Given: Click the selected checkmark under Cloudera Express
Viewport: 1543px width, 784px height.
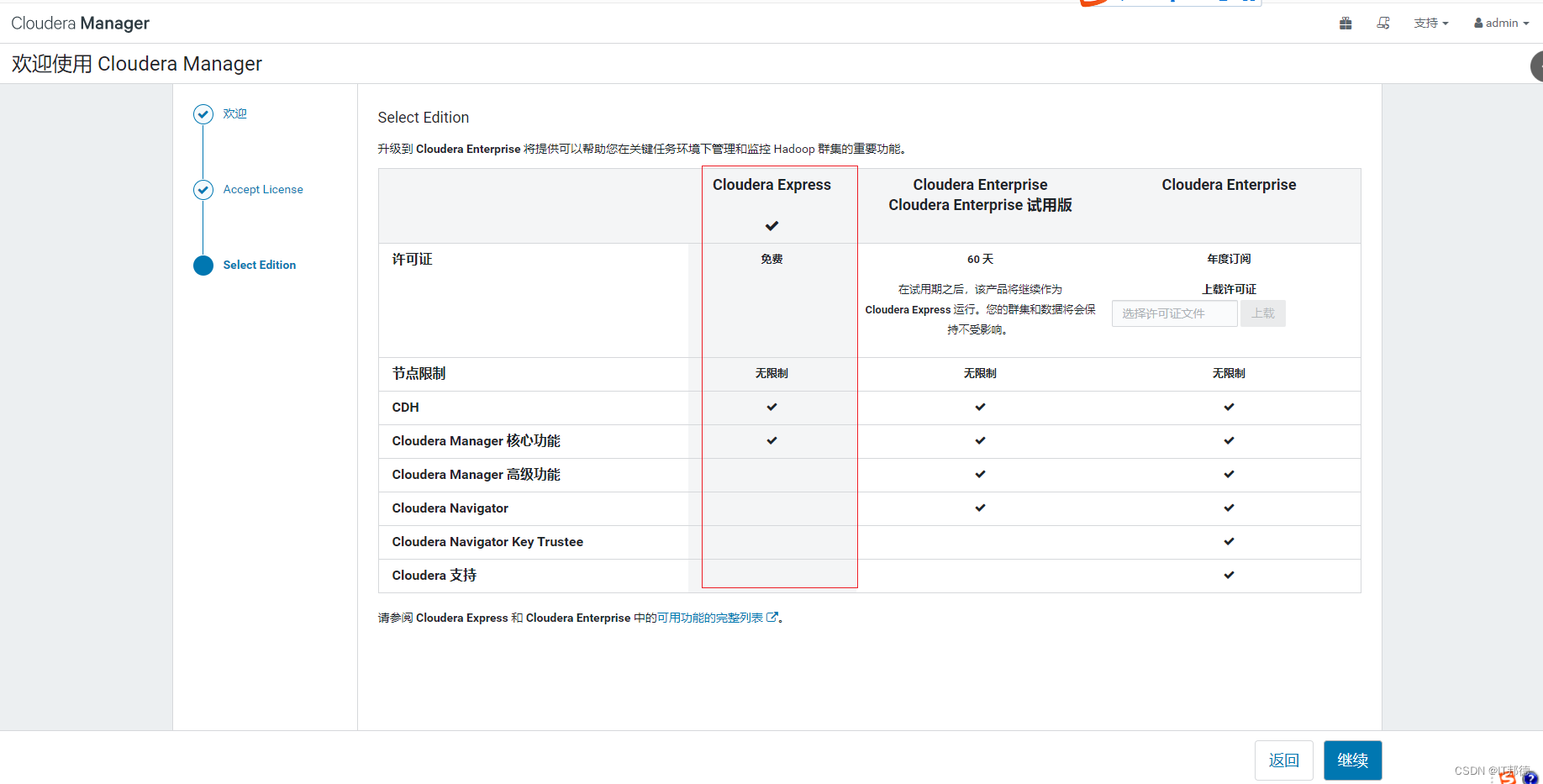Looking at the screenshot, I should [x=771, y=225].
